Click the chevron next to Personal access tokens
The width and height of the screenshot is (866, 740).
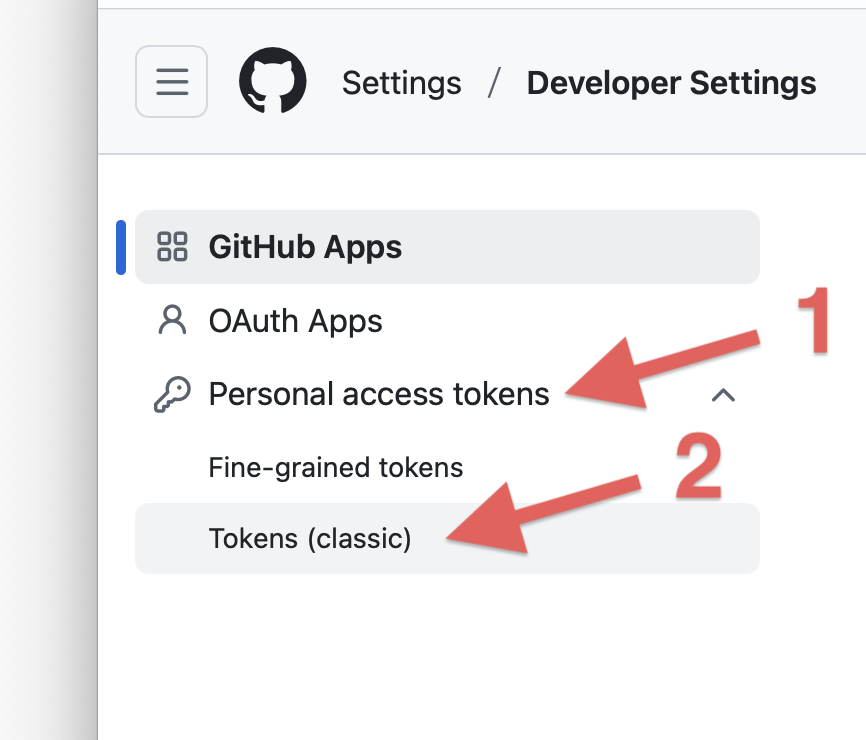pos(724,395)
